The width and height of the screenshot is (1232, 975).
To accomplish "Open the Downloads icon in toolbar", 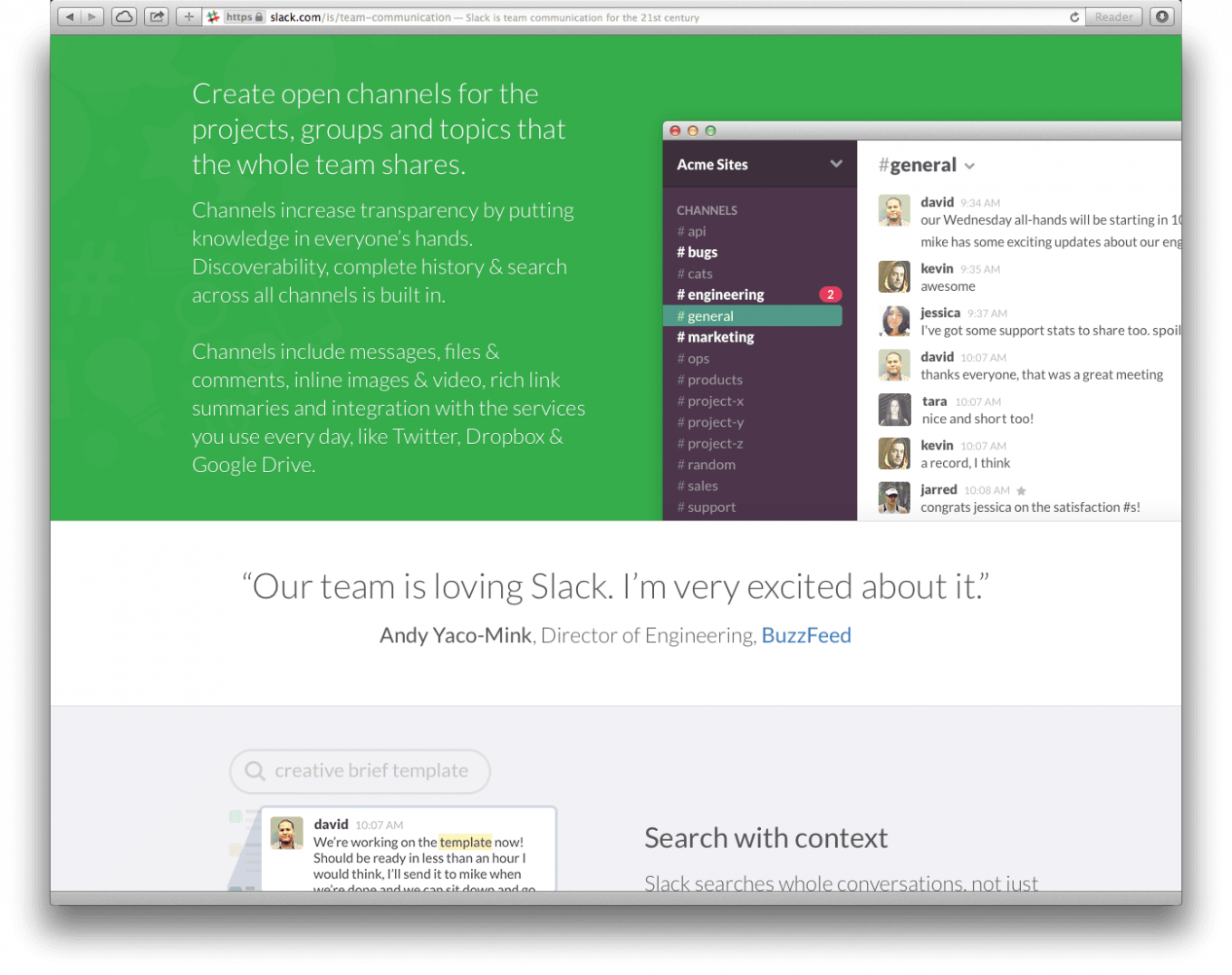I will [x=1161, y=17].
